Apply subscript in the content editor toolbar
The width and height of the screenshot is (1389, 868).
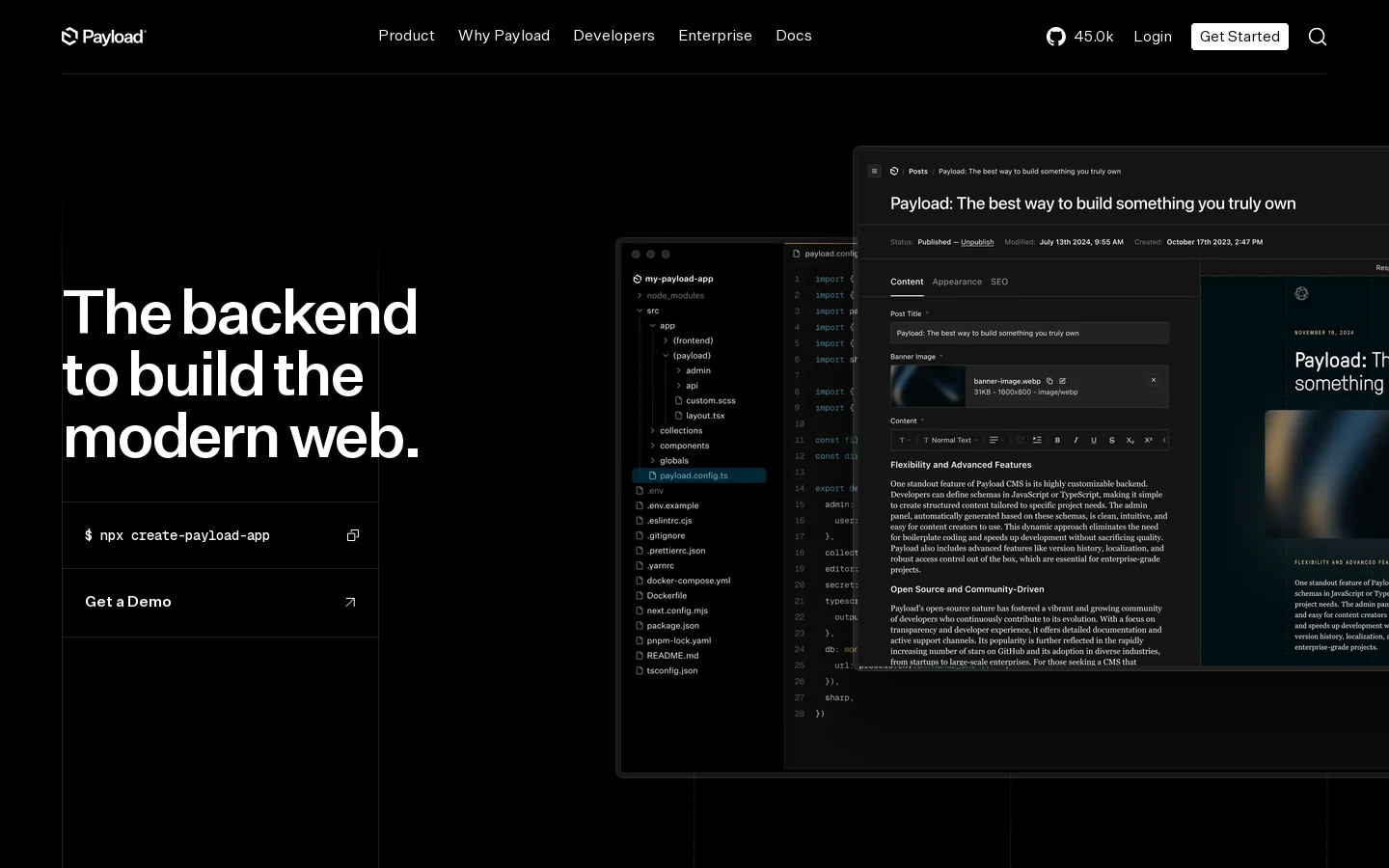(1130, 440)
